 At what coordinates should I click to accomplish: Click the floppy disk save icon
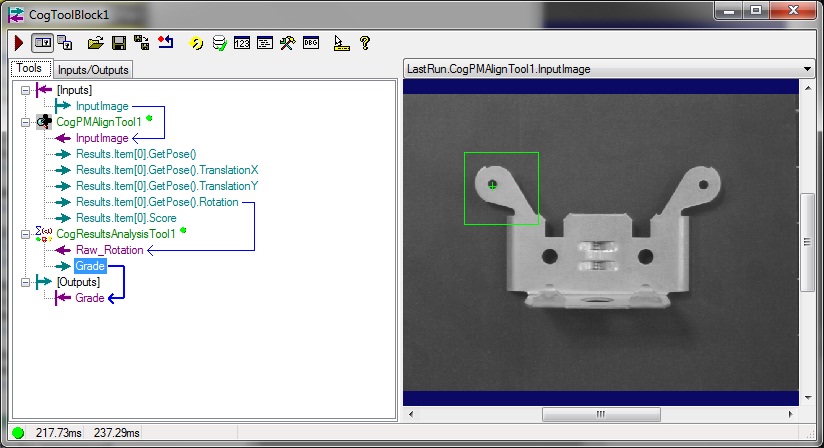coord(119,43)
